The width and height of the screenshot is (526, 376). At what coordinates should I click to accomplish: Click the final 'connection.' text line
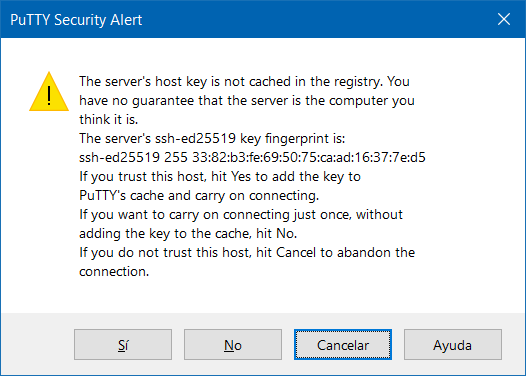pyautogui.click(x=114, y=272)
